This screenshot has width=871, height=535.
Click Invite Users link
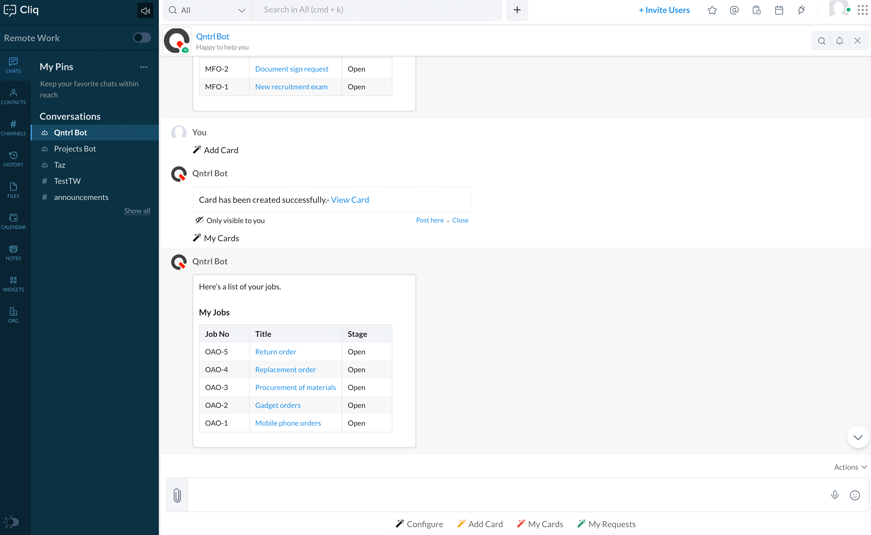[x=664, y=10]
